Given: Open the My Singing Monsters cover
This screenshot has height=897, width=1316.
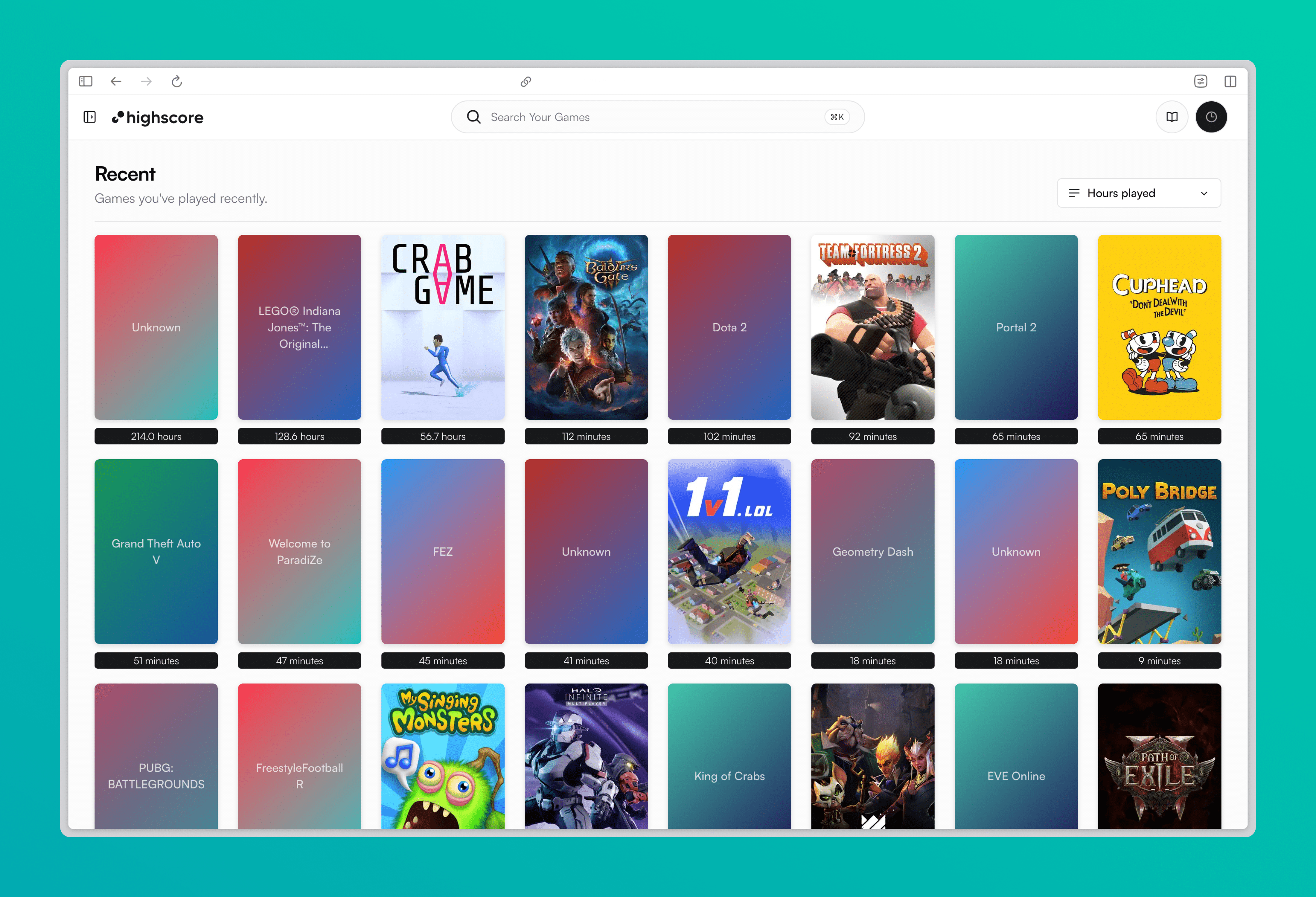Looking at the screenshot, I should (x=443, y=756).
